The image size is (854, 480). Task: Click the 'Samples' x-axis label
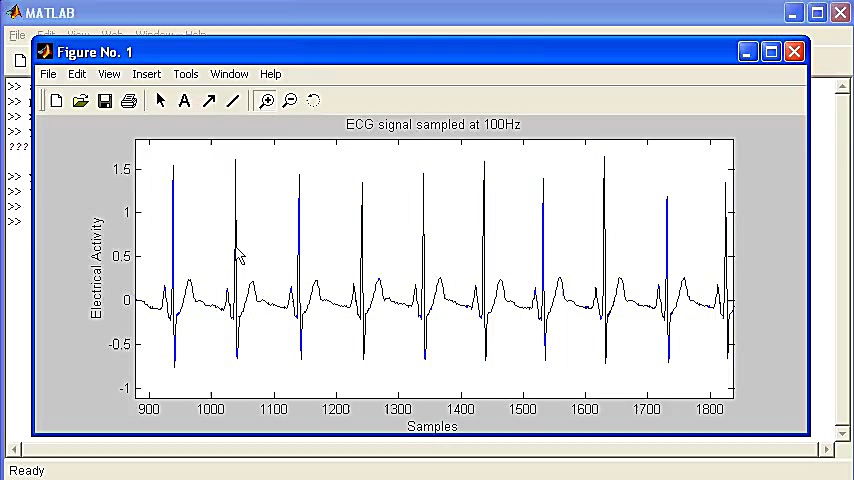point(432,427)
